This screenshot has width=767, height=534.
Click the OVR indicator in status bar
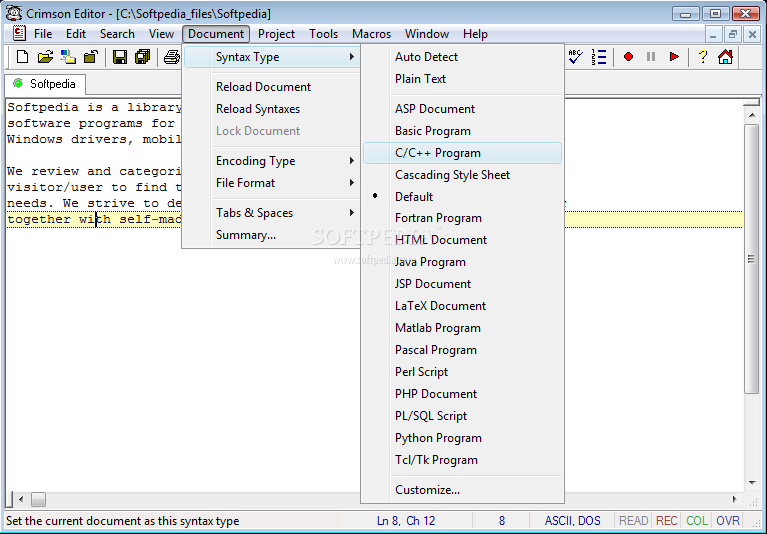point(728,521)
